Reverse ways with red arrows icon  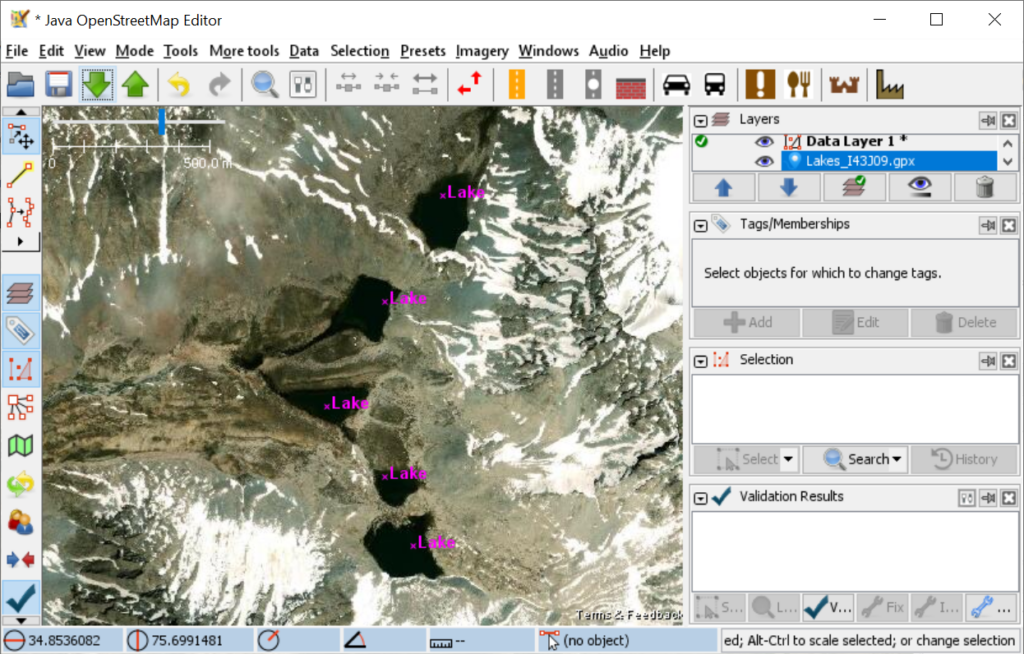point(470,84)
